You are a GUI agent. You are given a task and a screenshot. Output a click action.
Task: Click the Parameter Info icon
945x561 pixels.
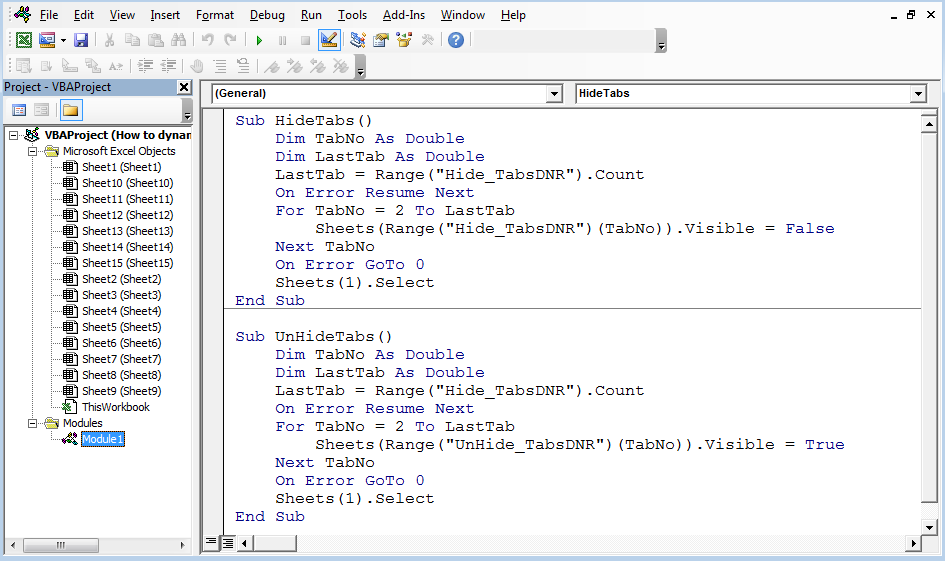point(93,66)
